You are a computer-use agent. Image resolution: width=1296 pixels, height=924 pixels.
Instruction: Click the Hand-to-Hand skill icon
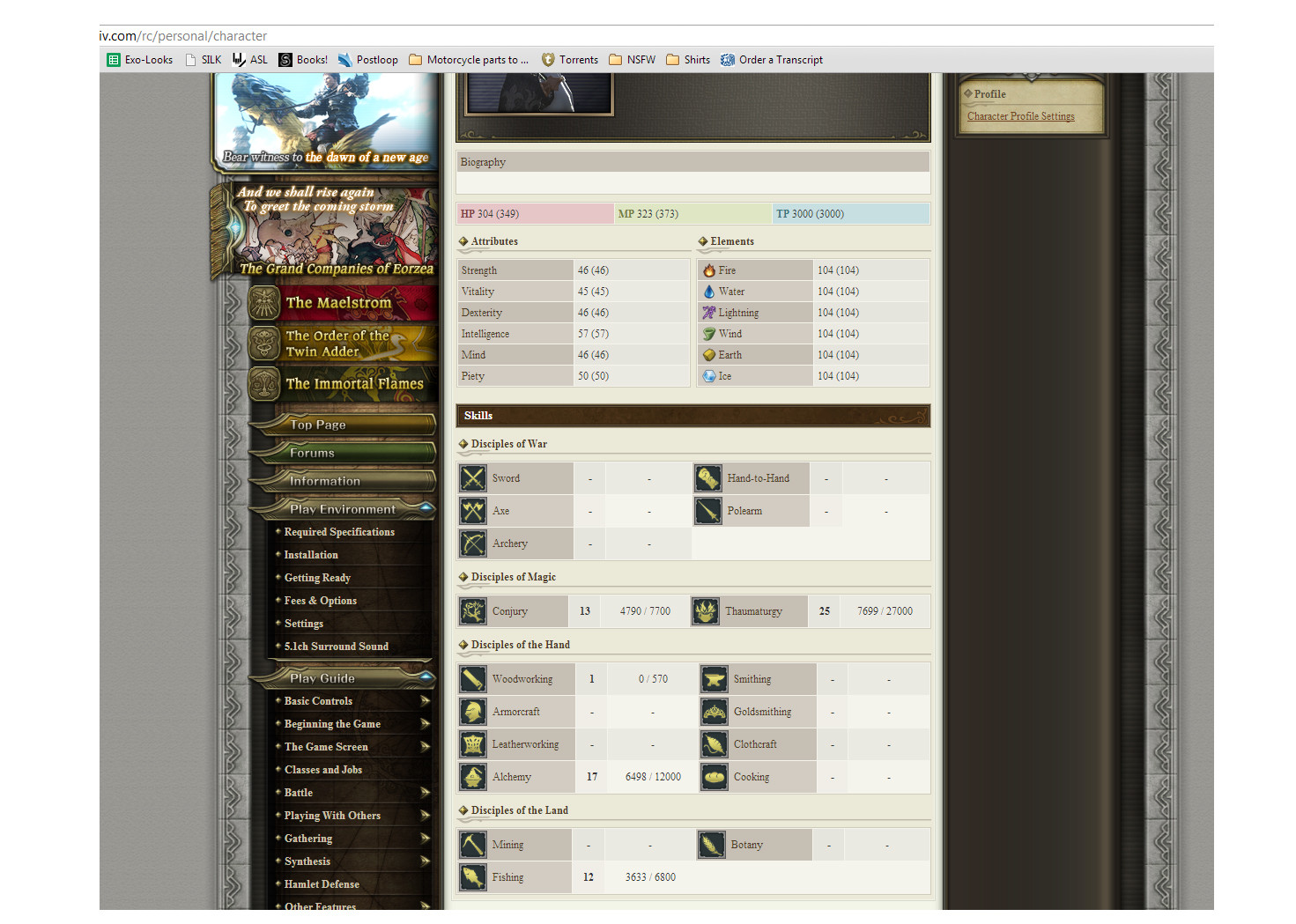(x=708, y=478)
